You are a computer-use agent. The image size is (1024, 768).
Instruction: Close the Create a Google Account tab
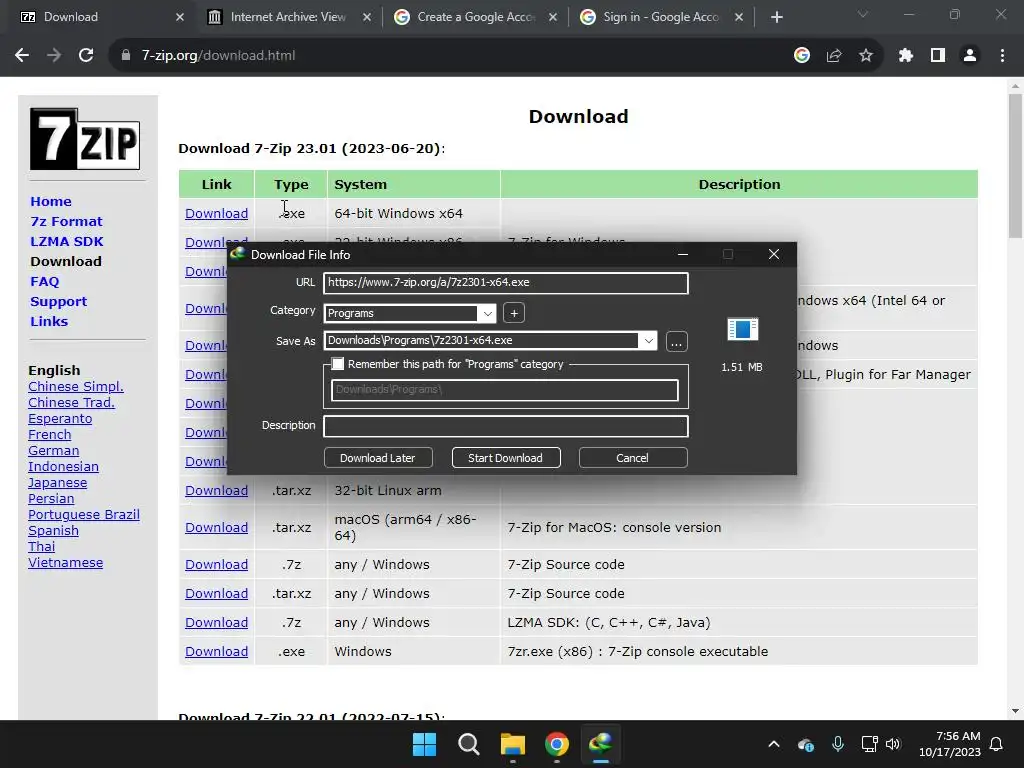(553, 17)
